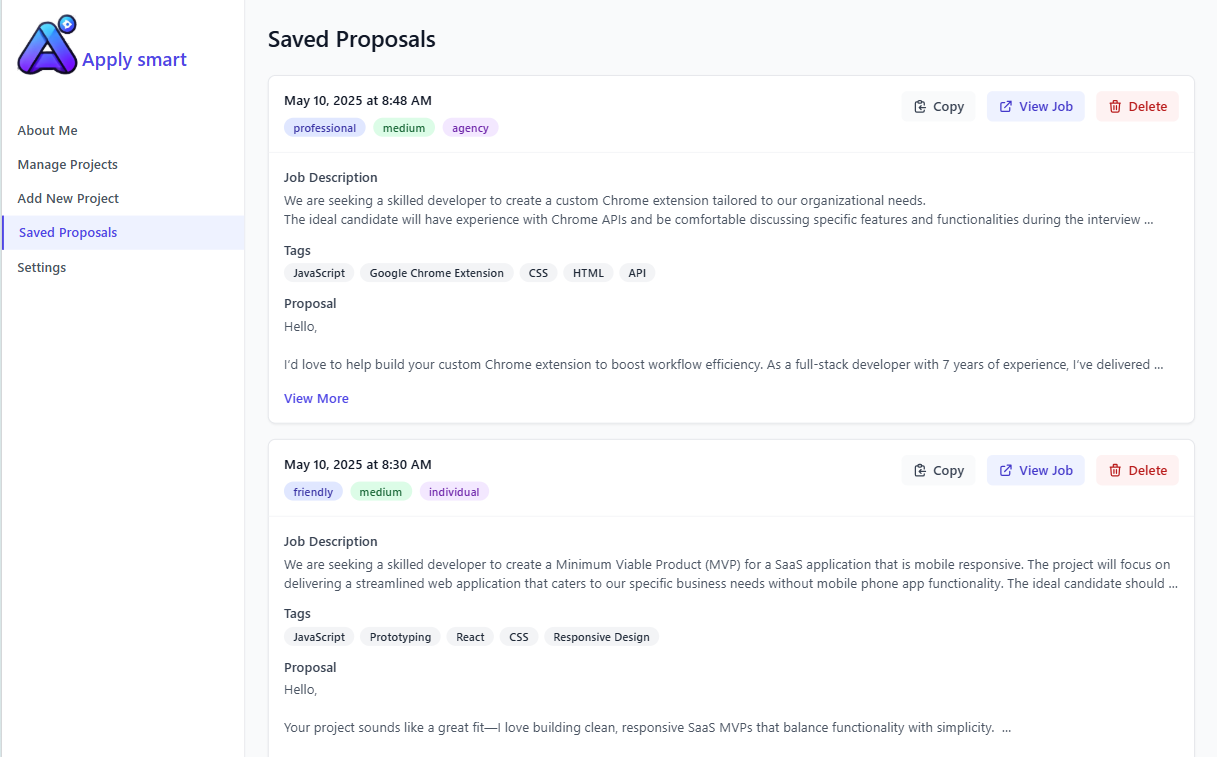The height and width of the screenshot is (757, 1217).
Task: Delete the 8:48 AM proposal
Action: [x=1137, y=107]
